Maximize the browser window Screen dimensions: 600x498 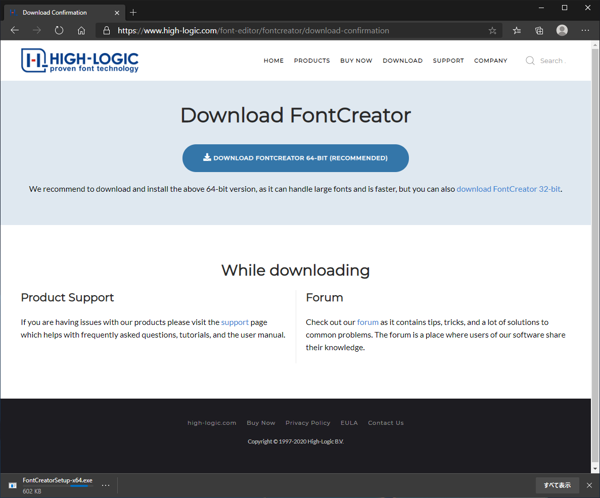(x=564, y=8)
